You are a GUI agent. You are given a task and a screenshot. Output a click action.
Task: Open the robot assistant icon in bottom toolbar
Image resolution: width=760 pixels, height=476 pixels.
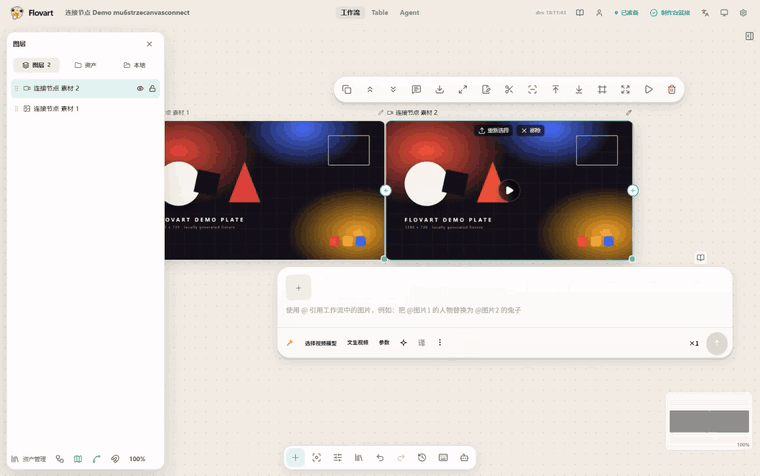464,458
